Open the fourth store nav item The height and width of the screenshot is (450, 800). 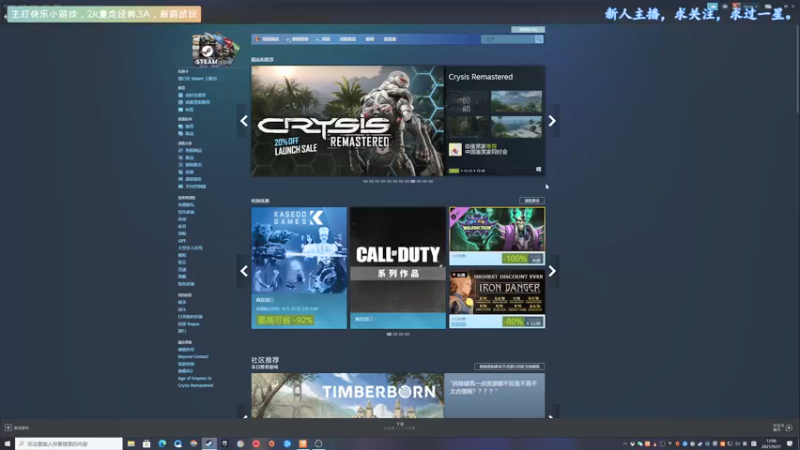coord(347,39)
